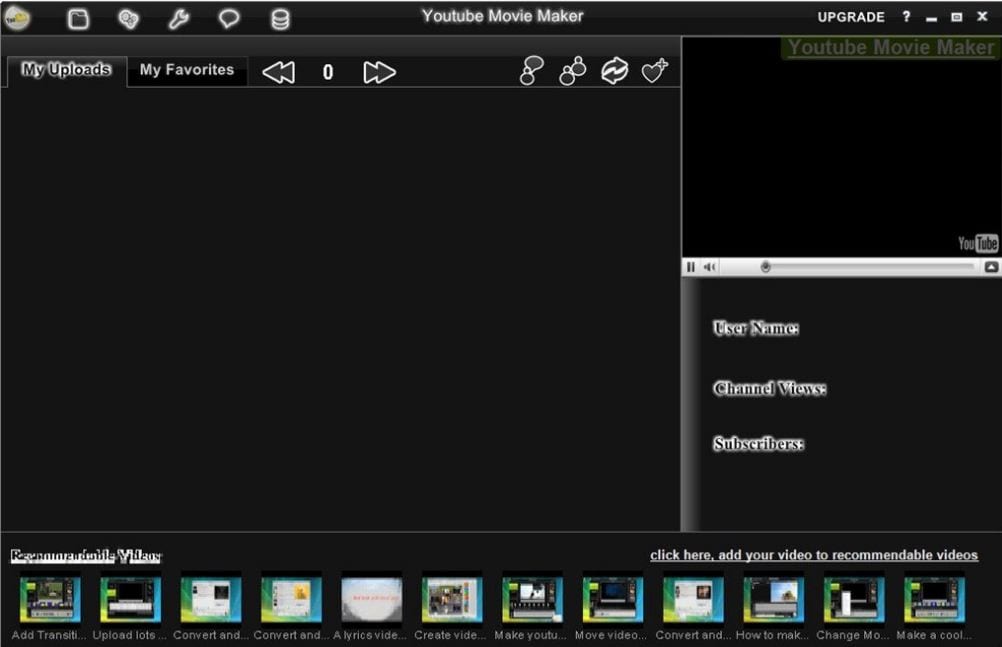Open the 'Change Mo...' video thumbnail
Image resolution: width=1002 pixels, height=647 pixels.
tap(854, 599)
